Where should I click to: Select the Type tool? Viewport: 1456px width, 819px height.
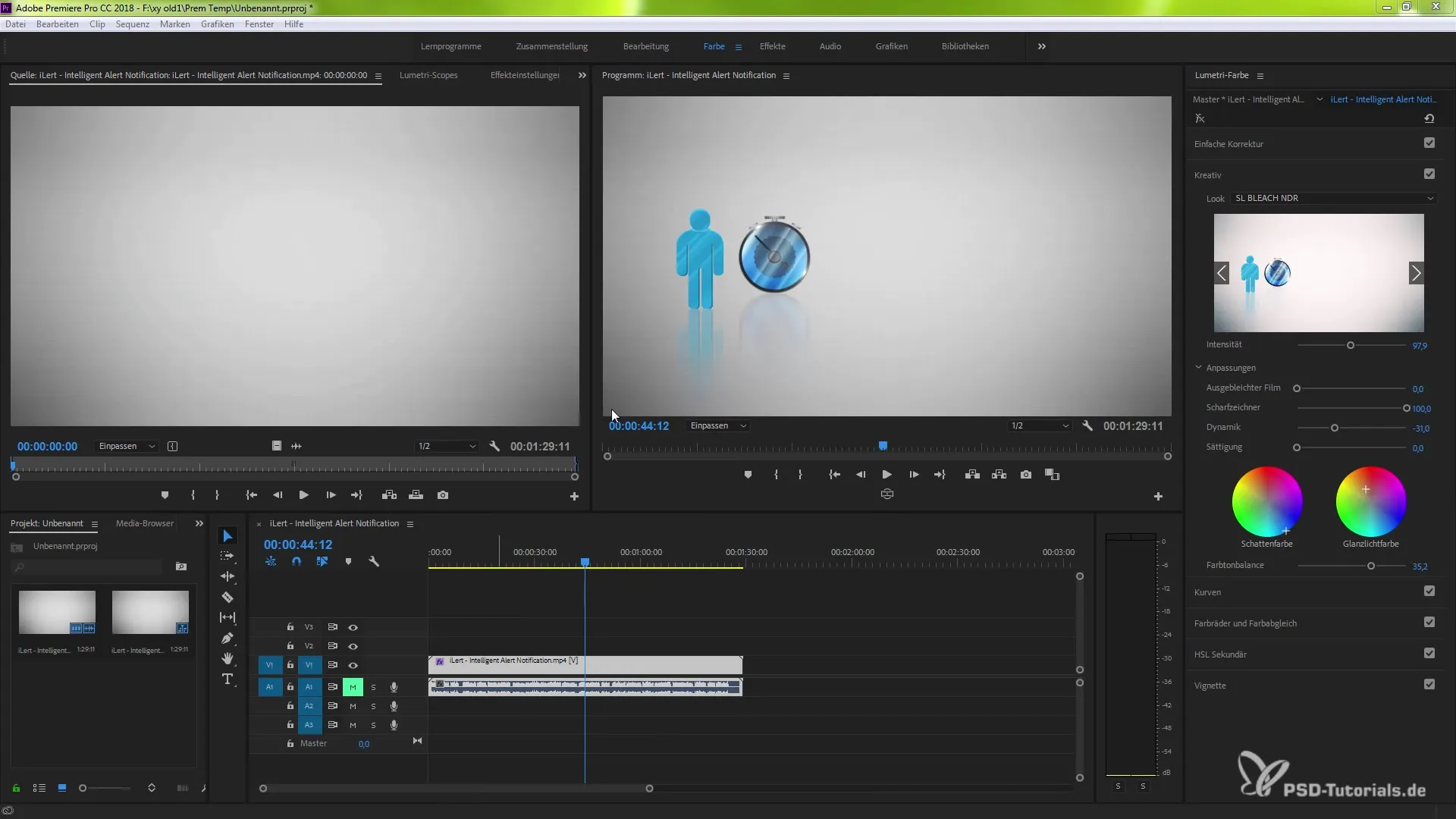227,679
